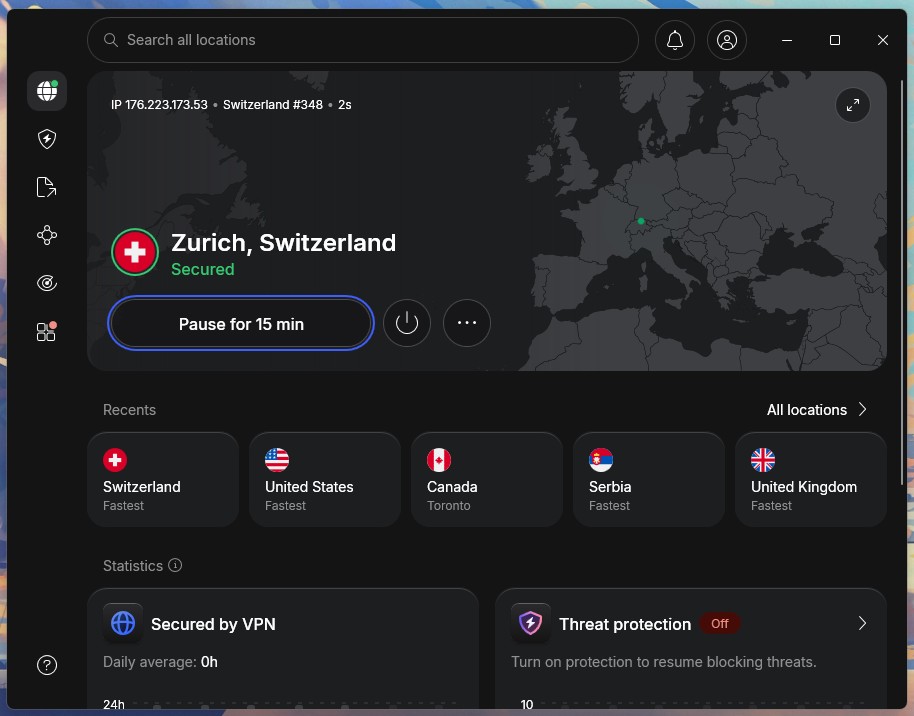Open notifications bell

[675, 40]
